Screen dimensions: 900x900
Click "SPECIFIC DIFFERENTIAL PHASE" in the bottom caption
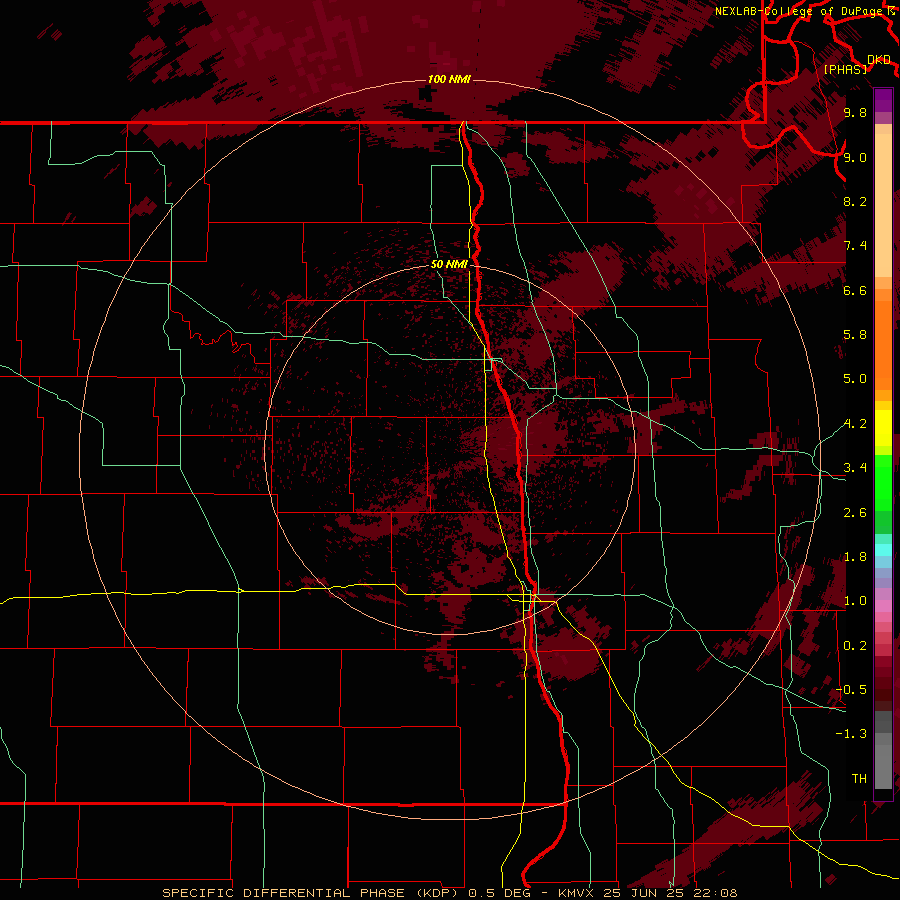click(285, 893)
